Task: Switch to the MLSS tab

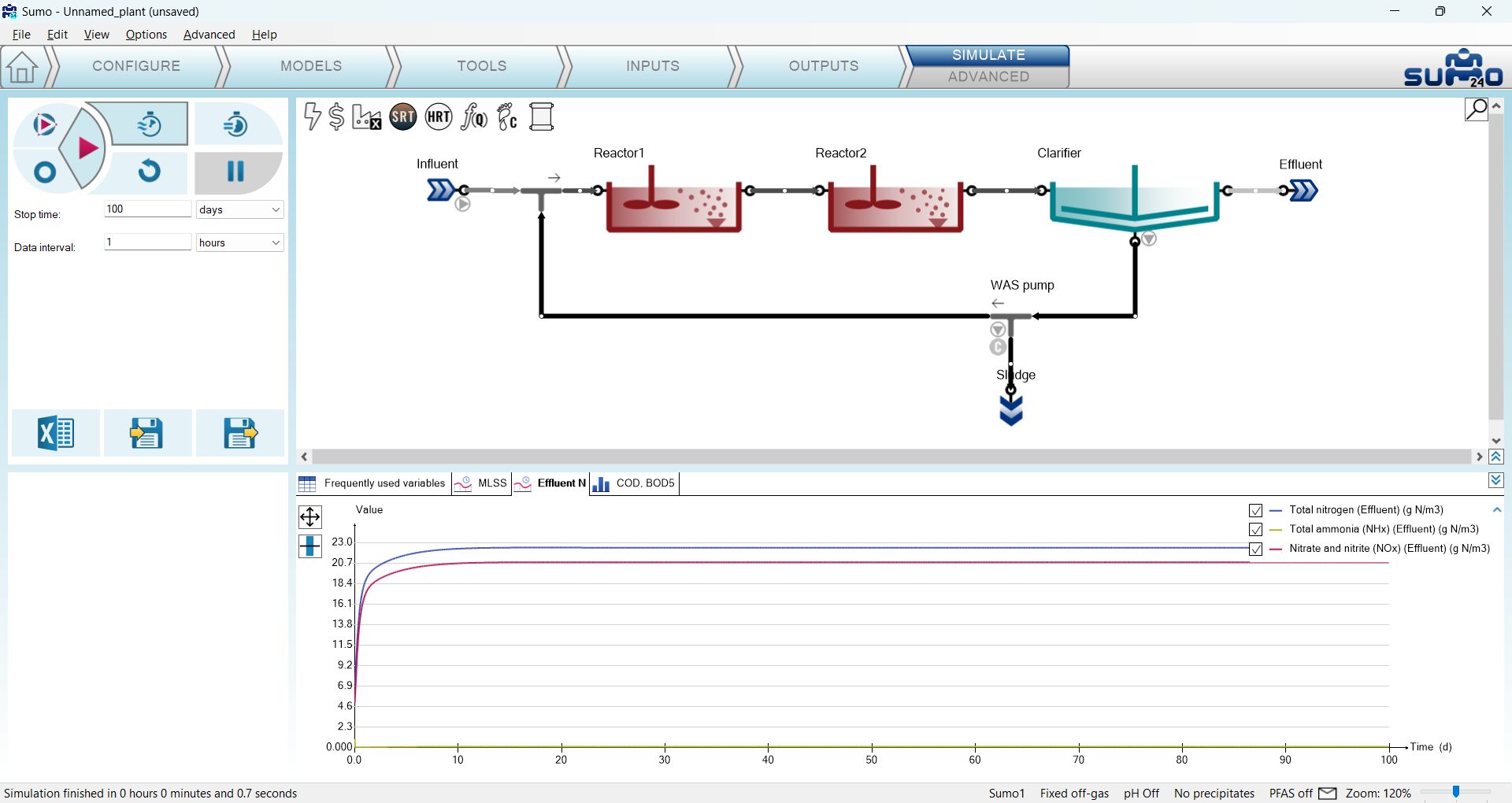Action: click(482, 483)
